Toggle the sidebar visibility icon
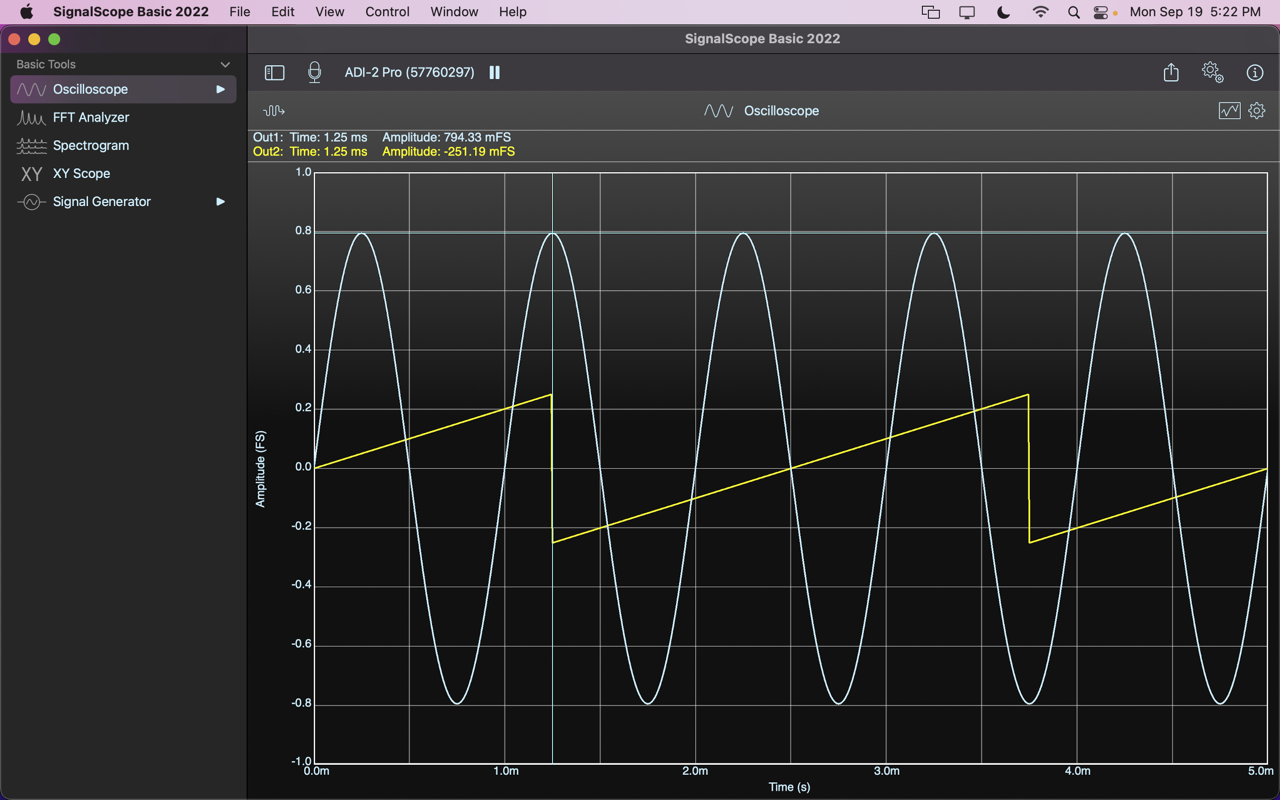Viewport: 1280px width, 800px height. [274, 72]
